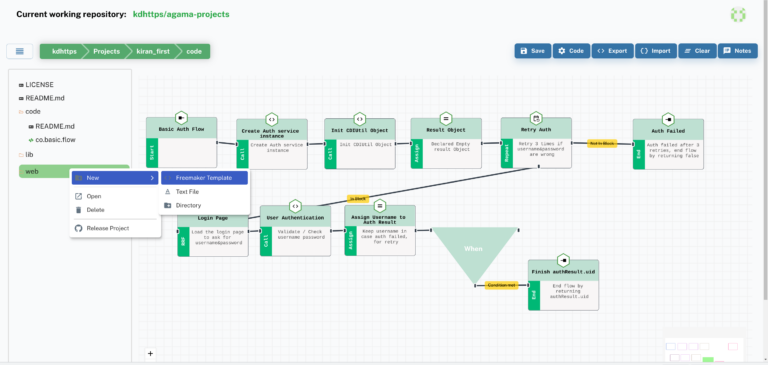The image size is (768, 365).
Task: Click the Export button
Action: (x=612, y=51)
